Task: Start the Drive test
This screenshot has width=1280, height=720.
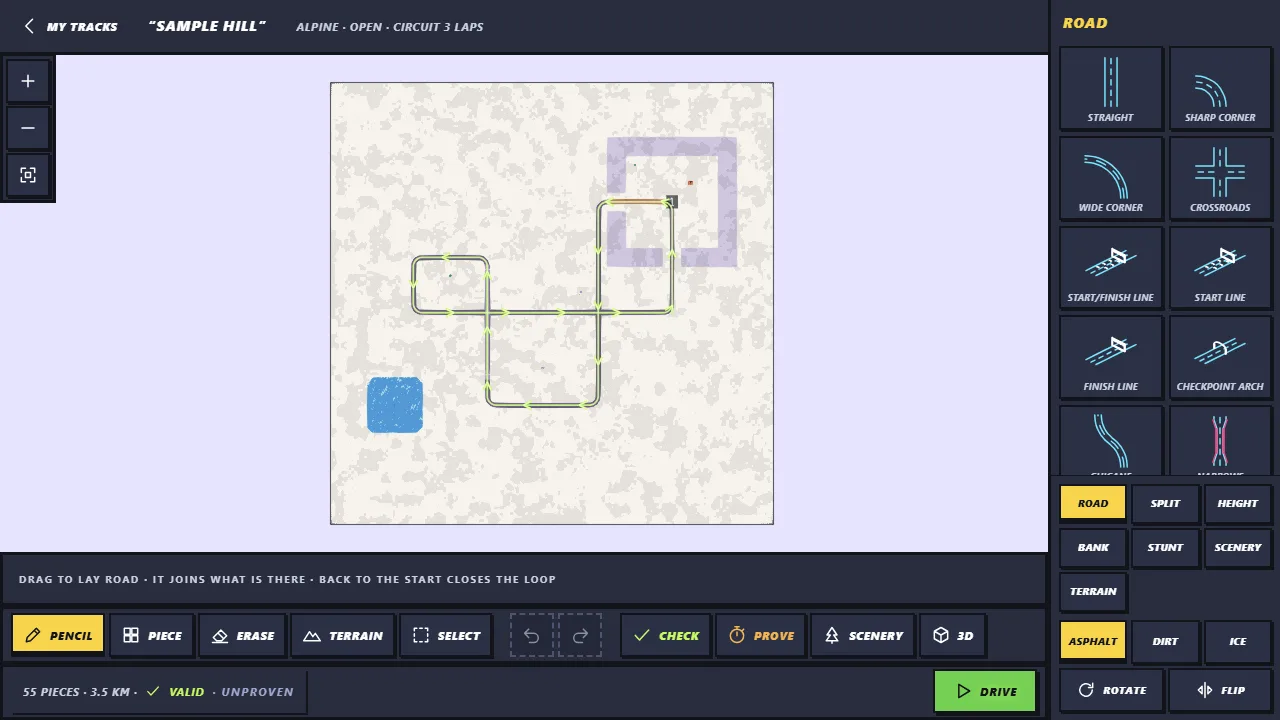Action: pos(985,691)
